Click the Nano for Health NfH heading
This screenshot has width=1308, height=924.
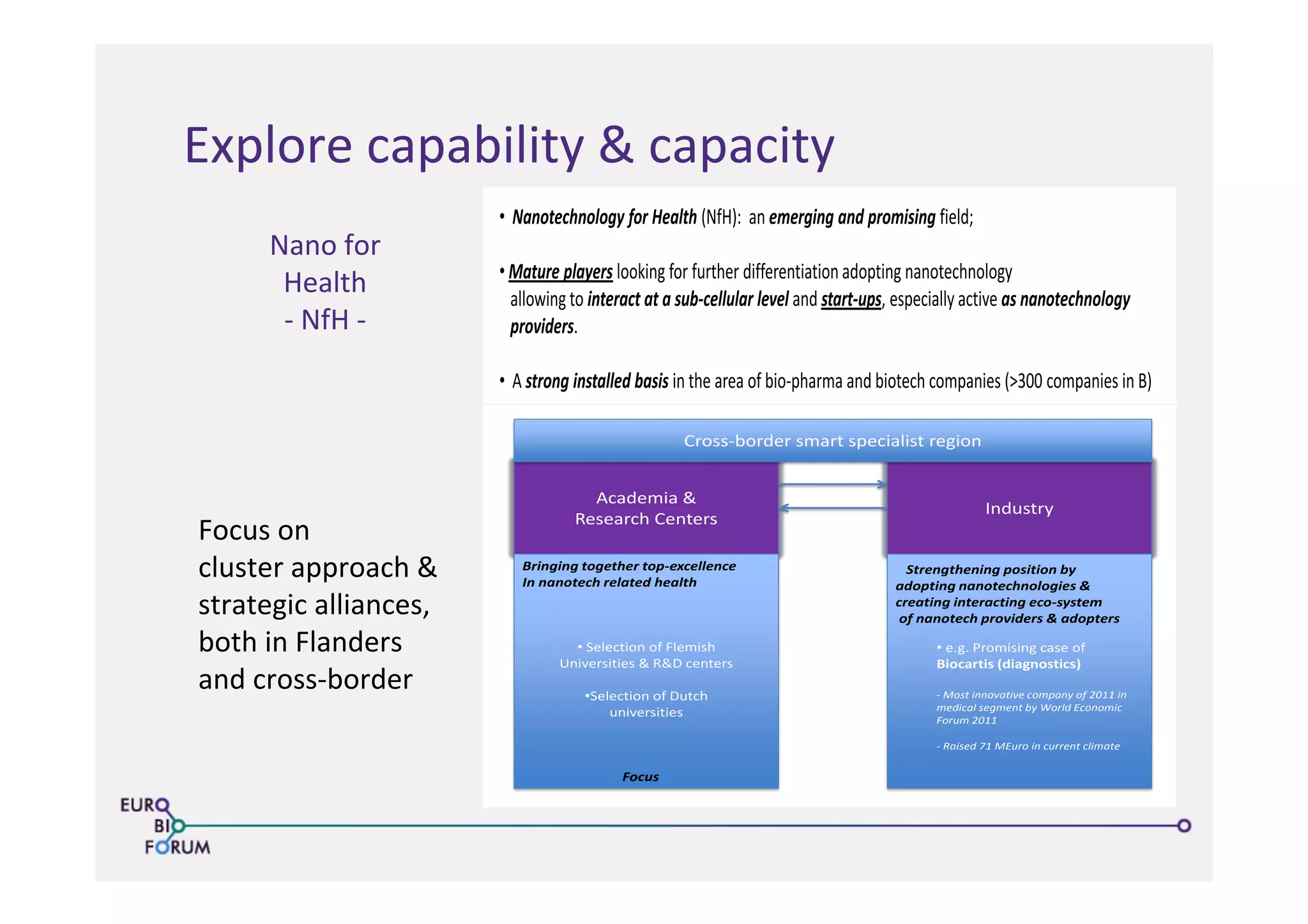pyautogui.click(x=325, y=282)
